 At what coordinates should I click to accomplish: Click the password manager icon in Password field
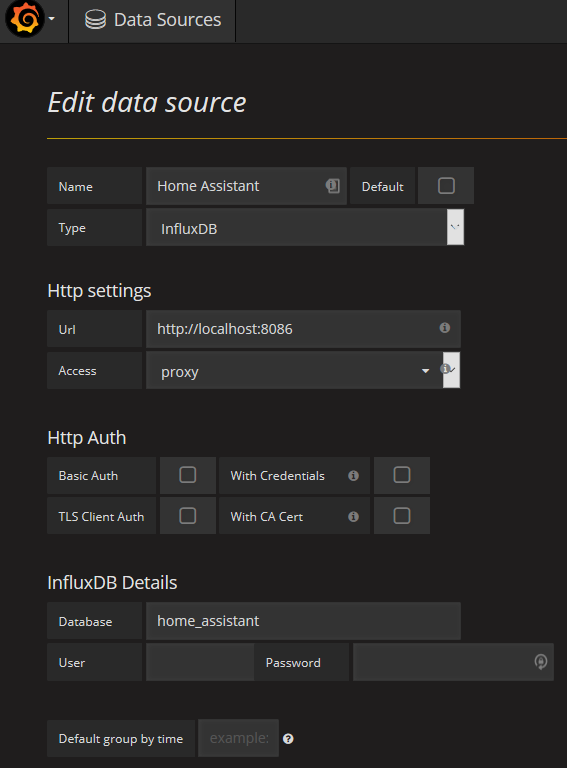[x=541, y=662]
